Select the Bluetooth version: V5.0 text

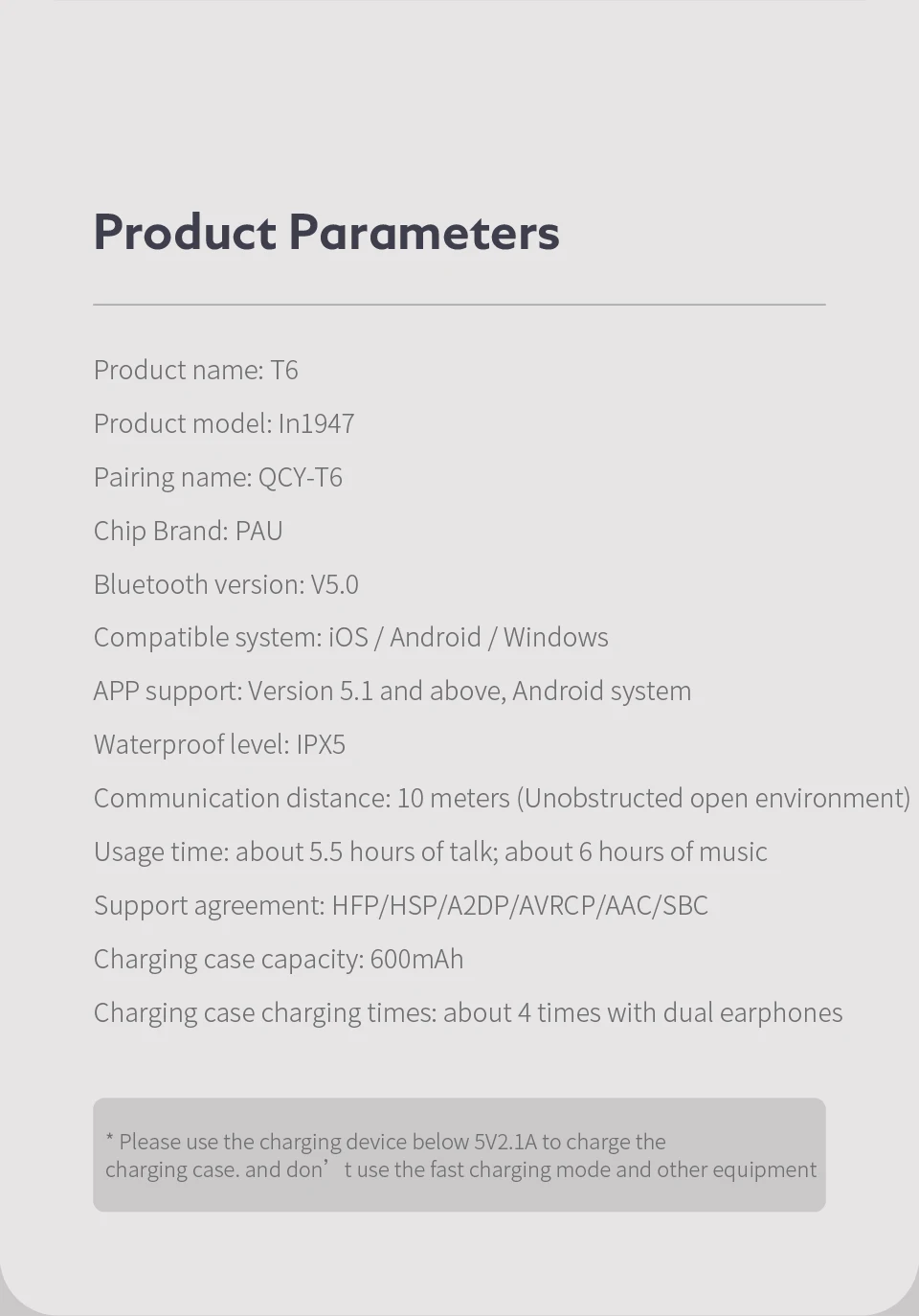point(226,584)
